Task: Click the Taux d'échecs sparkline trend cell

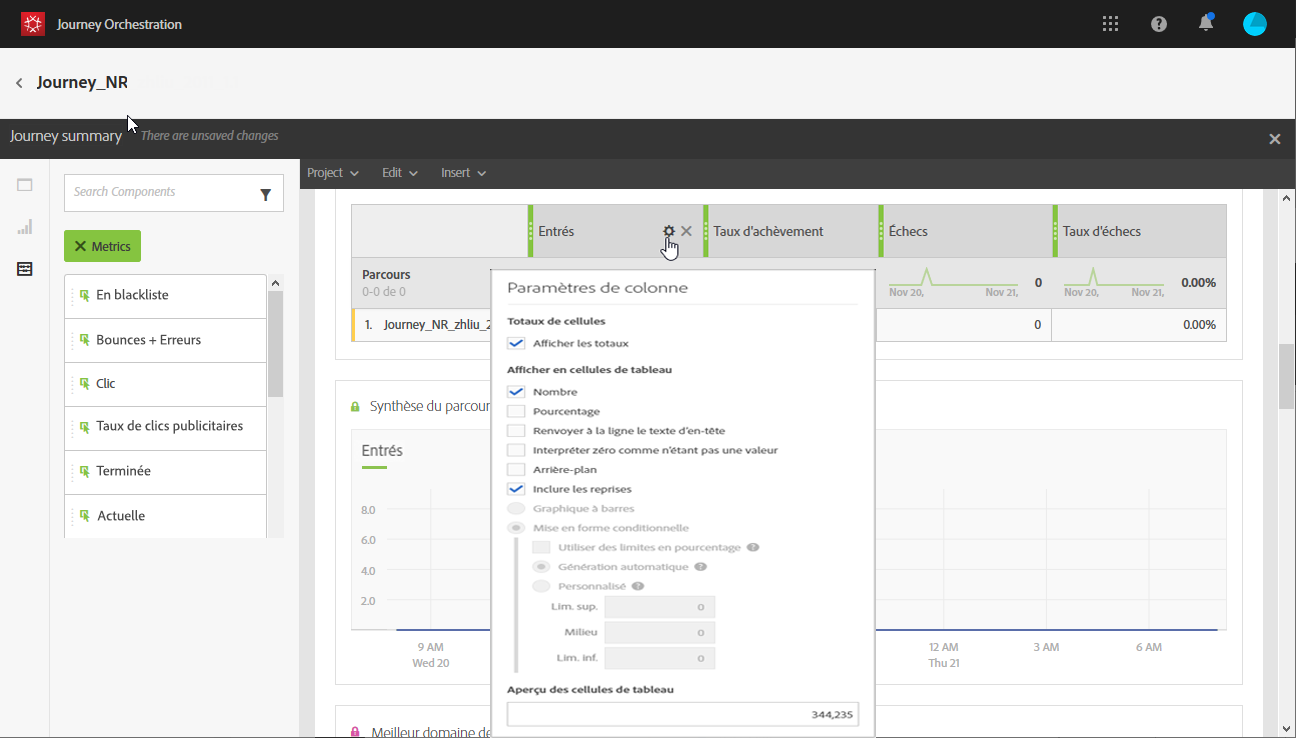Action: [1139, 283]
